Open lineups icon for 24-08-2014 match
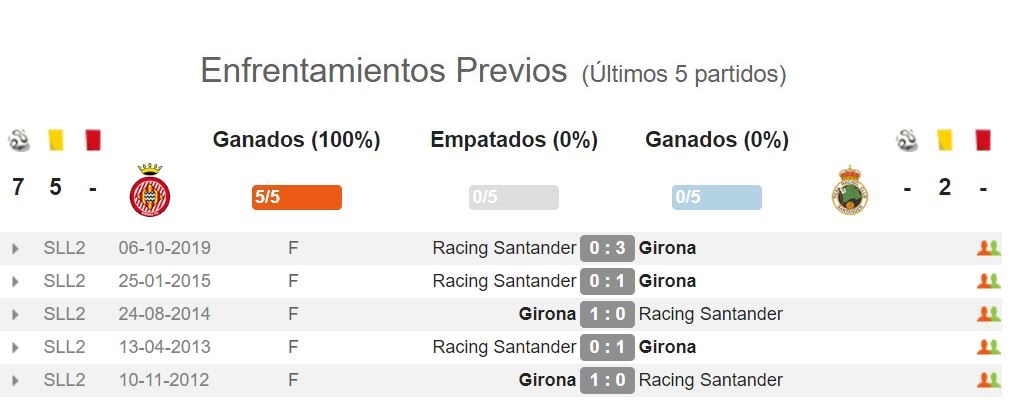Viewport: 1010px width, 411px height. [988, 314]
